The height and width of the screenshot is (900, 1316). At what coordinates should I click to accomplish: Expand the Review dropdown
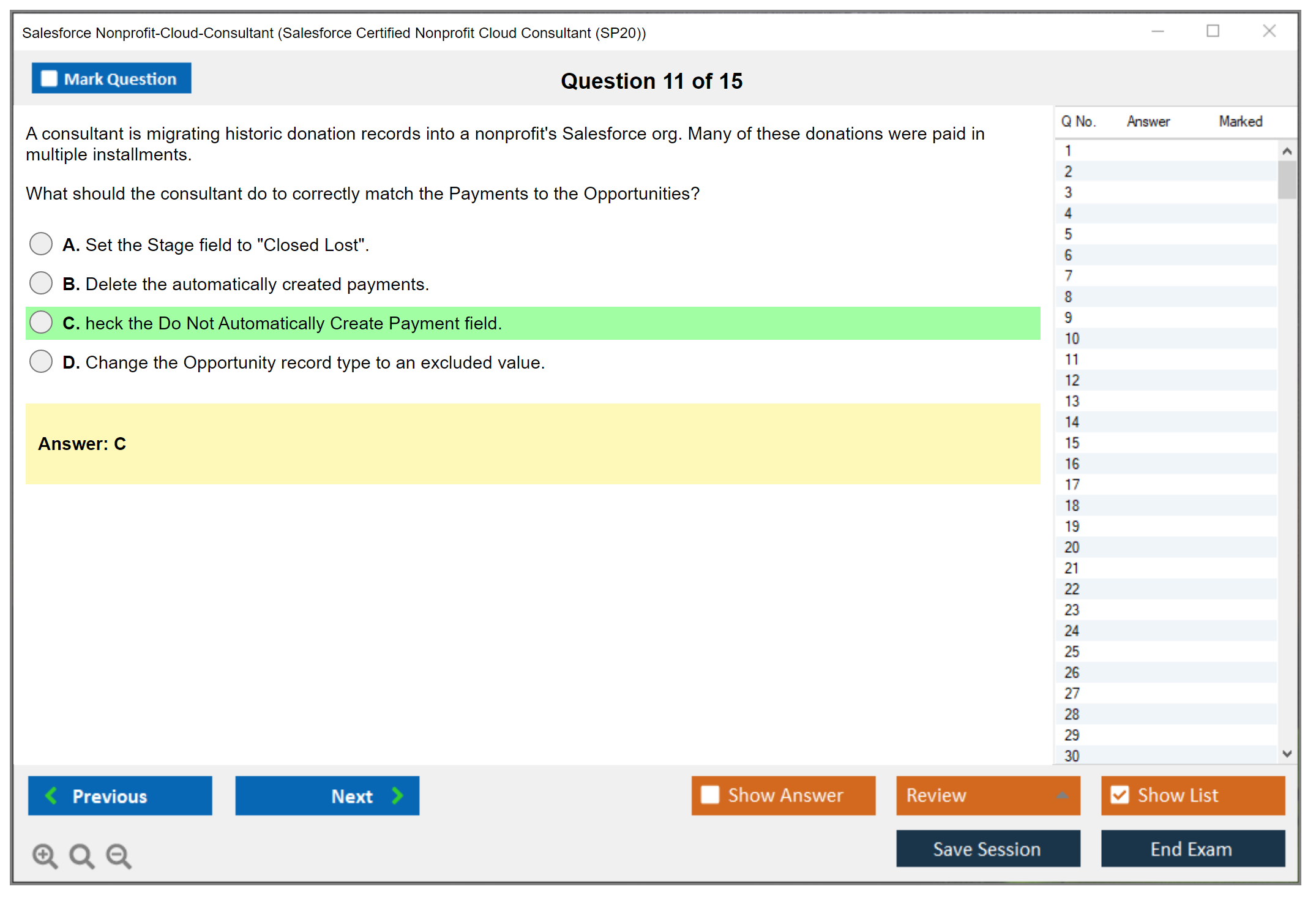click(x=1062, y=795)
